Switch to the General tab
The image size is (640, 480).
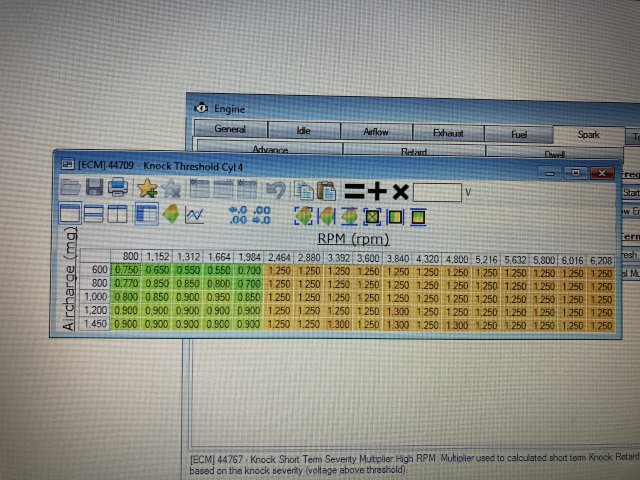[229, 130]
